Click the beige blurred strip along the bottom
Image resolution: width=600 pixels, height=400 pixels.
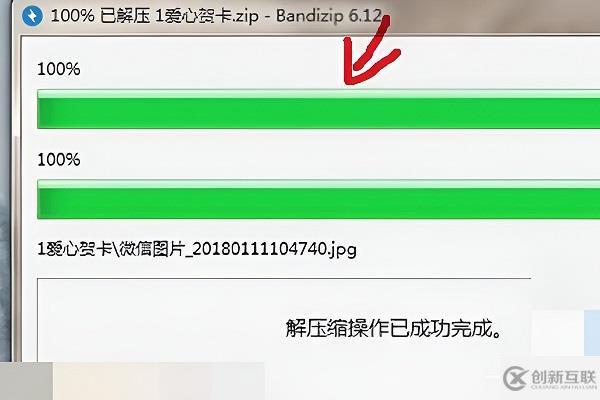(x=158, y=381)
